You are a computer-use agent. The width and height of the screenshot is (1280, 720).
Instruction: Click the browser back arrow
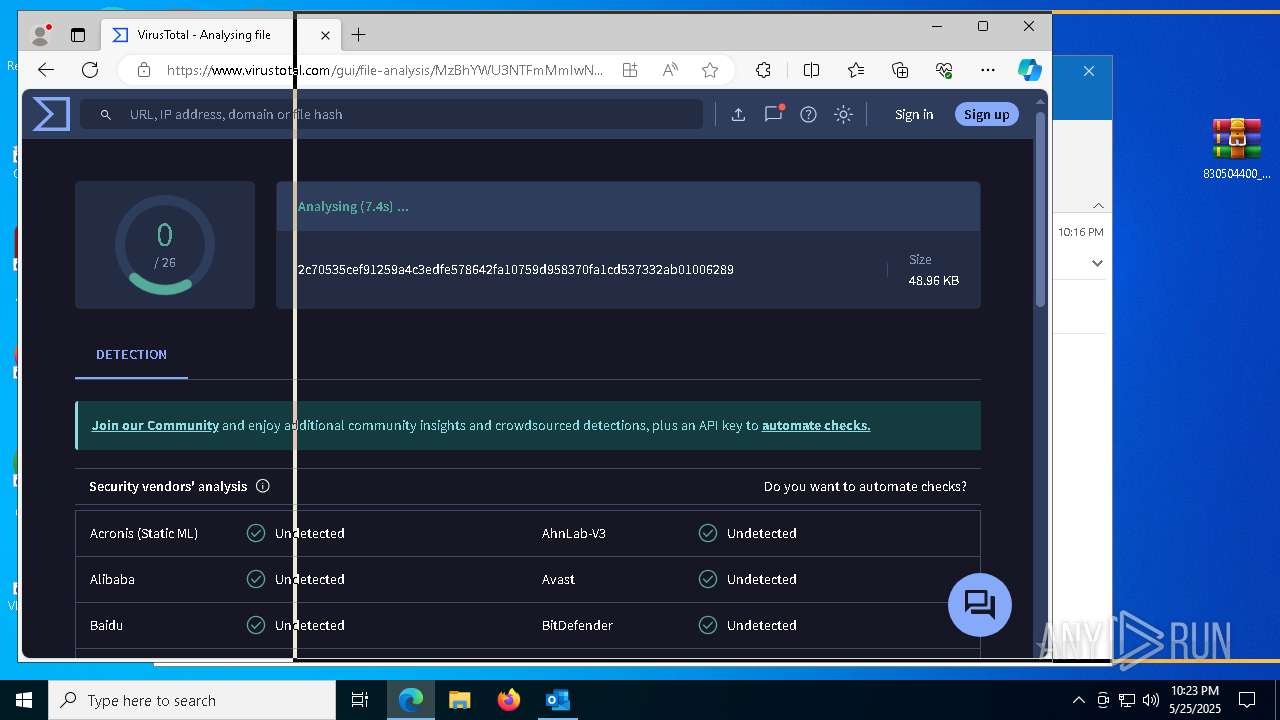point(46,69)
